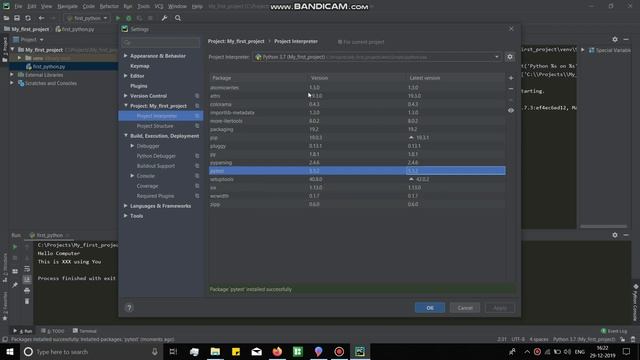Click the Save All toolbar icon
The image size is (640, 360).
click(17, 18)
